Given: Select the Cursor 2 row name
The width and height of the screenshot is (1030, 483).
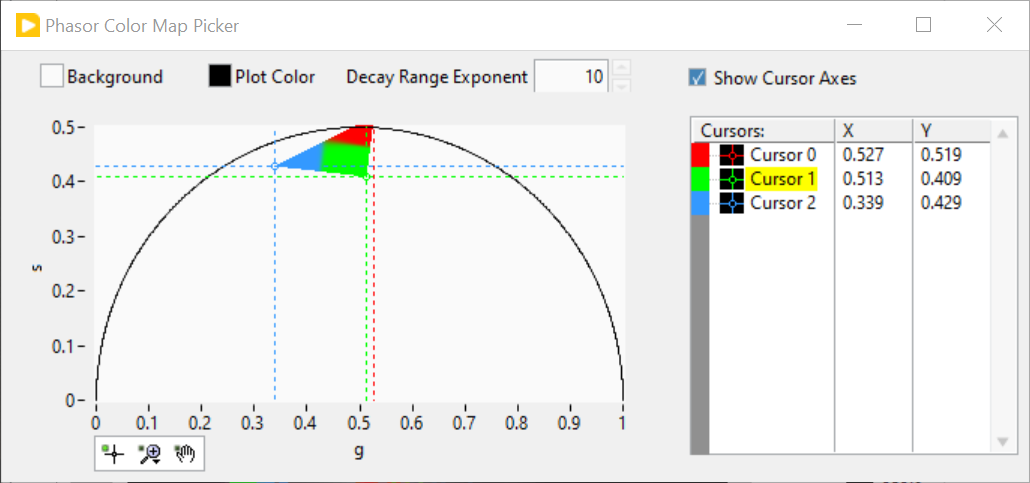Looking at the screenshot, I should [783, 203].
